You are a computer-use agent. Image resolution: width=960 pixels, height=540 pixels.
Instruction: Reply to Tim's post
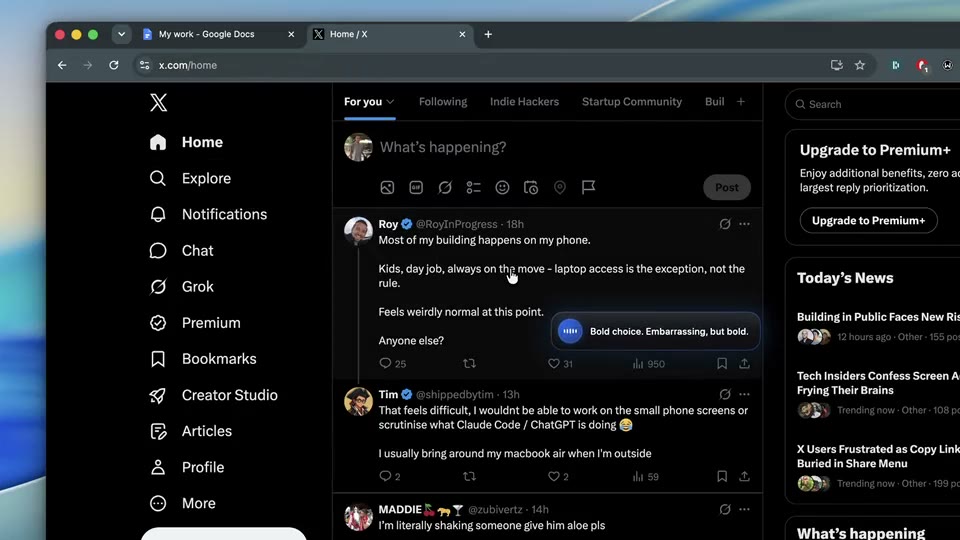point(389,476)
